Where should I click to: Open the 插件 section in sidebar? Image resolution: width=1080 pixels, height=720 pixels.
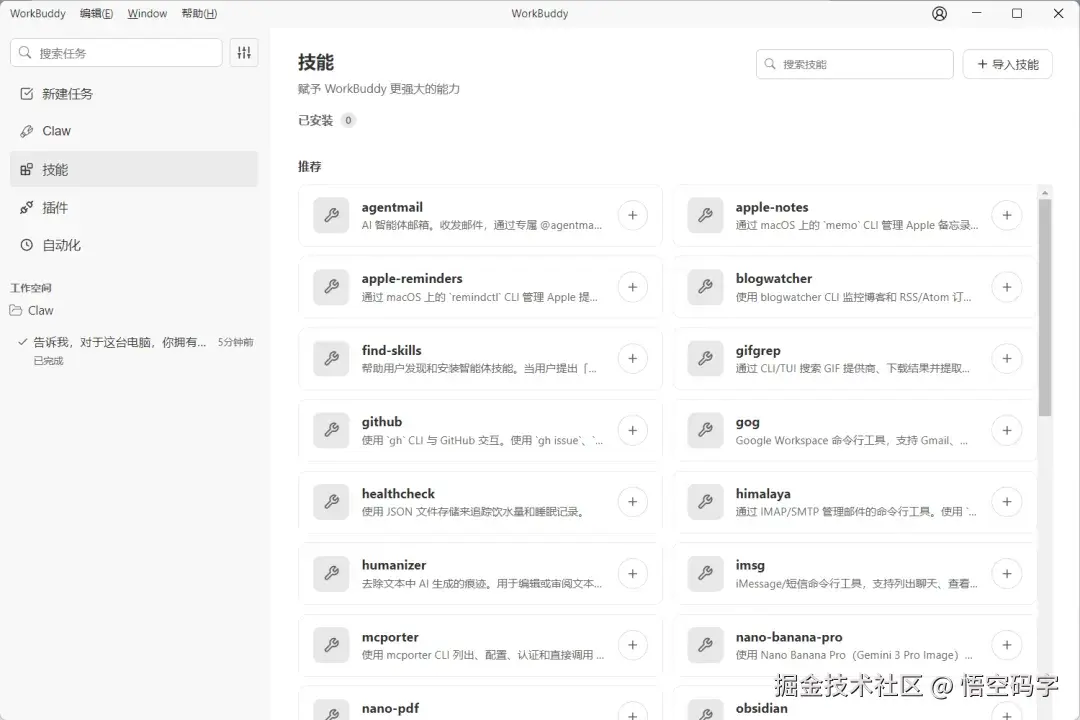pos(55,207)
